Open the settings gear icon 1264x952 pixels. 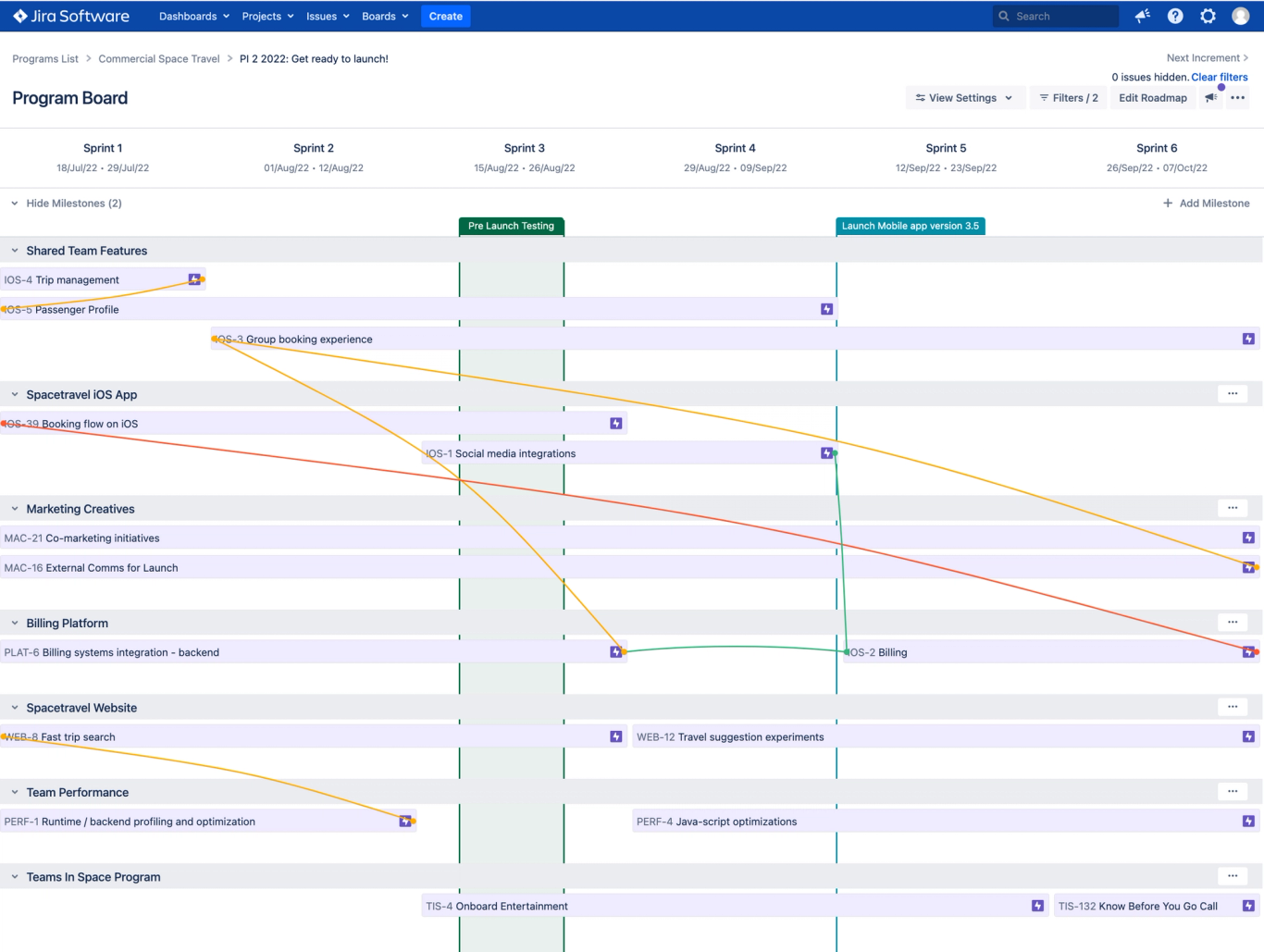click(x=1208, y=16)
